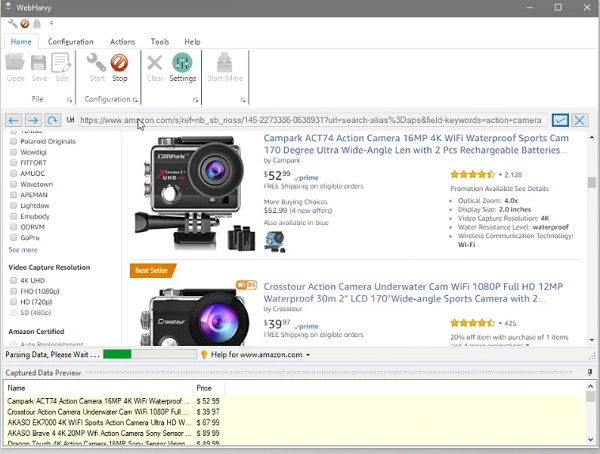Expand the Settings group dialog launcher
The image size is (600, 454).
[196, 100]
